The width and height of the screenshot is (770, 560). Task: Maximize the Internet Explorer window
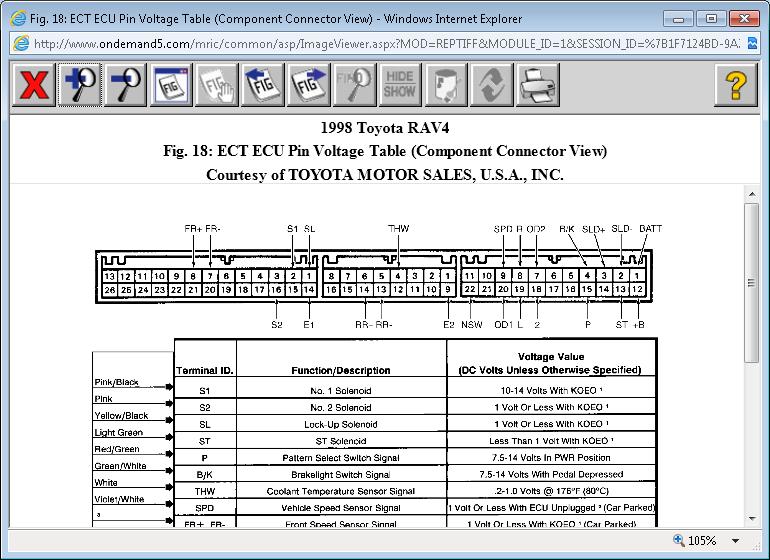711,19
